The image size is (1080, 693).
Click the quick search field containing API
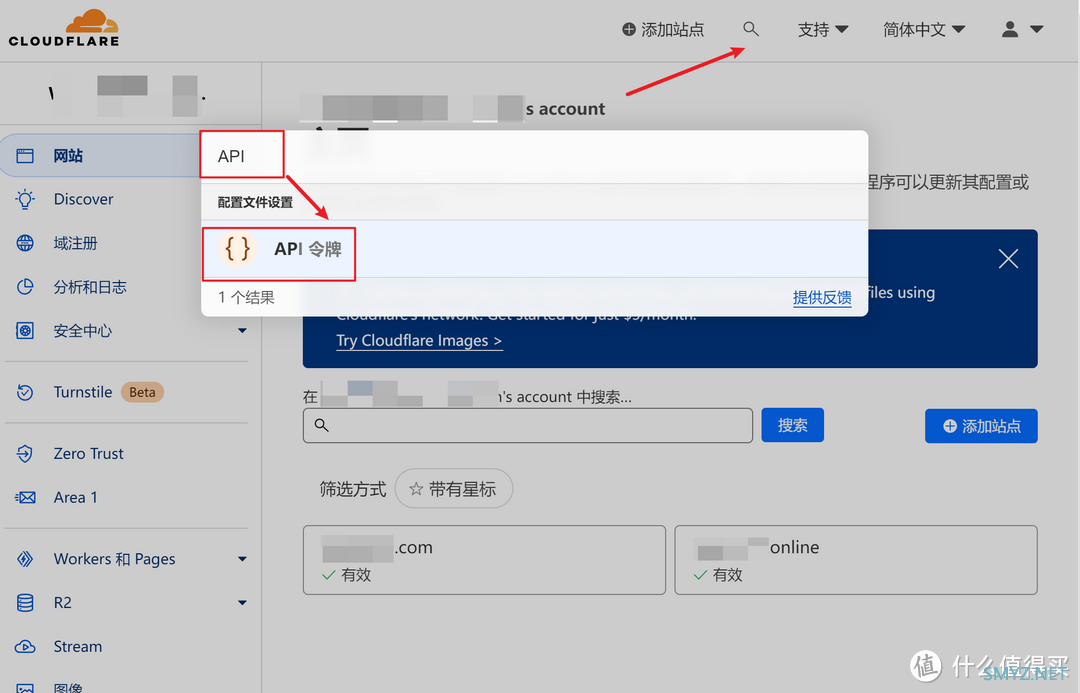[534, 156]
